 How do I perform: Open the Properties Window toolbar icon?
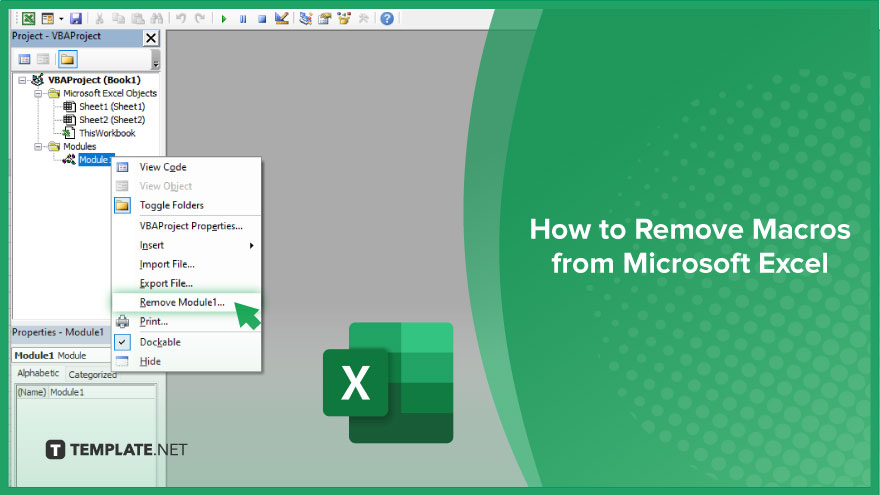coord(324,19)
